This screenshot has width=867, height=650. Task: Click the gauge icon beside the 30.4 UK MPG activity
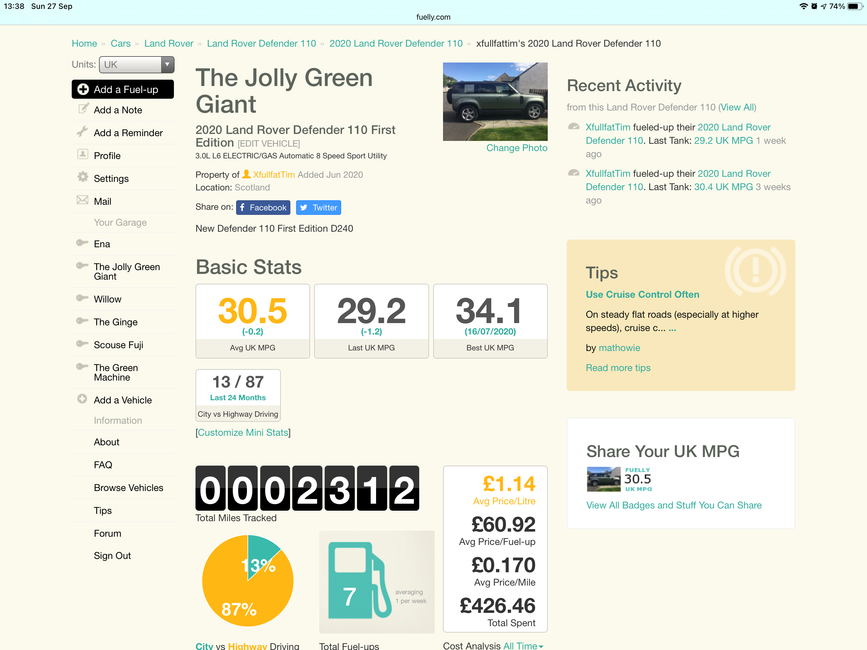coord(573,173)
